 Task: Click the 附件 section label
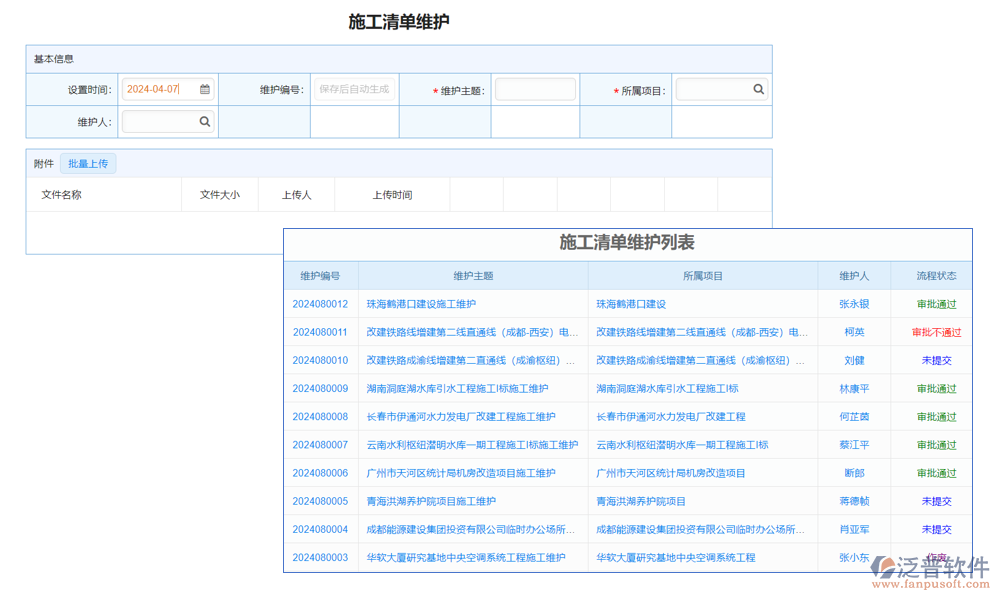tap(42, 163)
